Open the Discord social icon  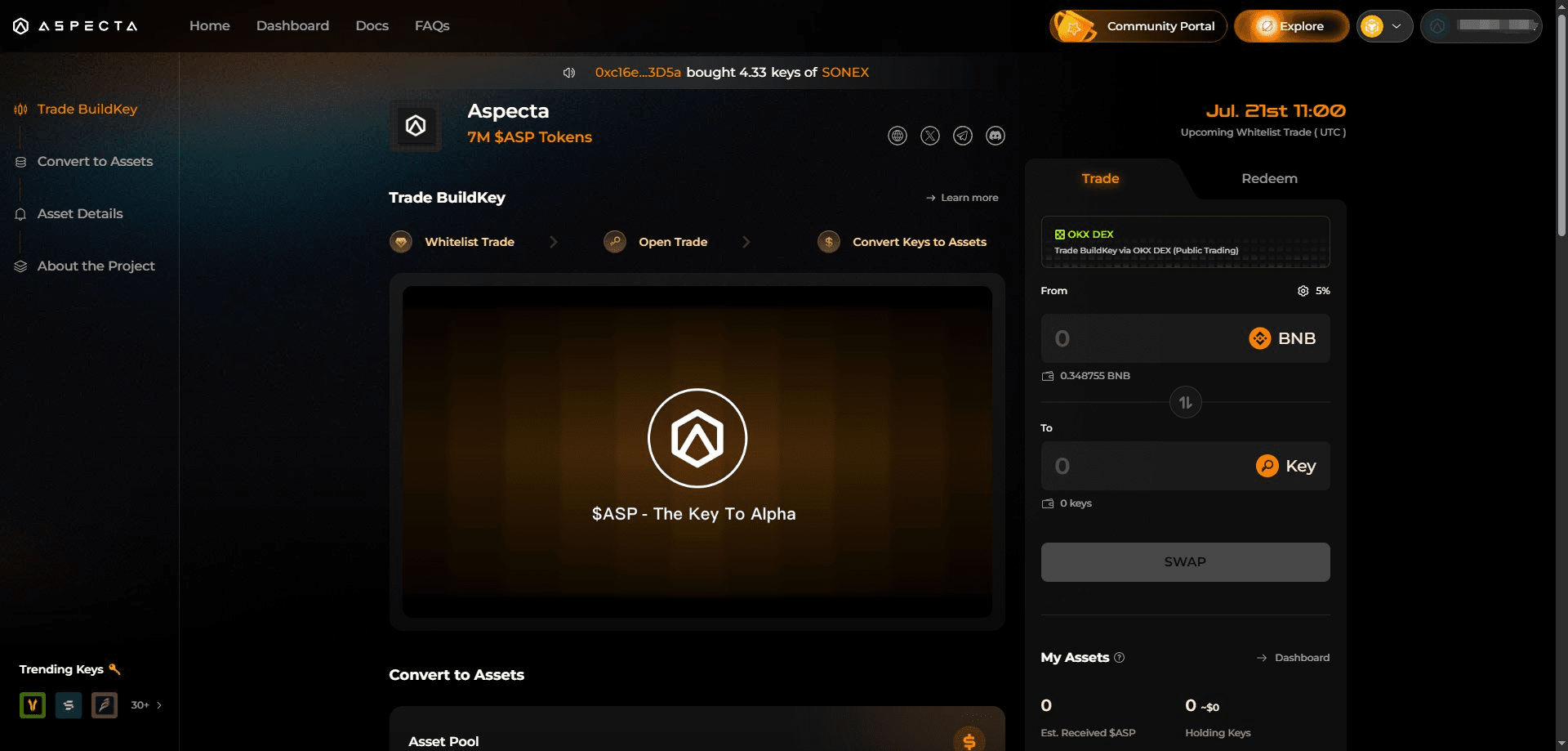coord(996,136)
